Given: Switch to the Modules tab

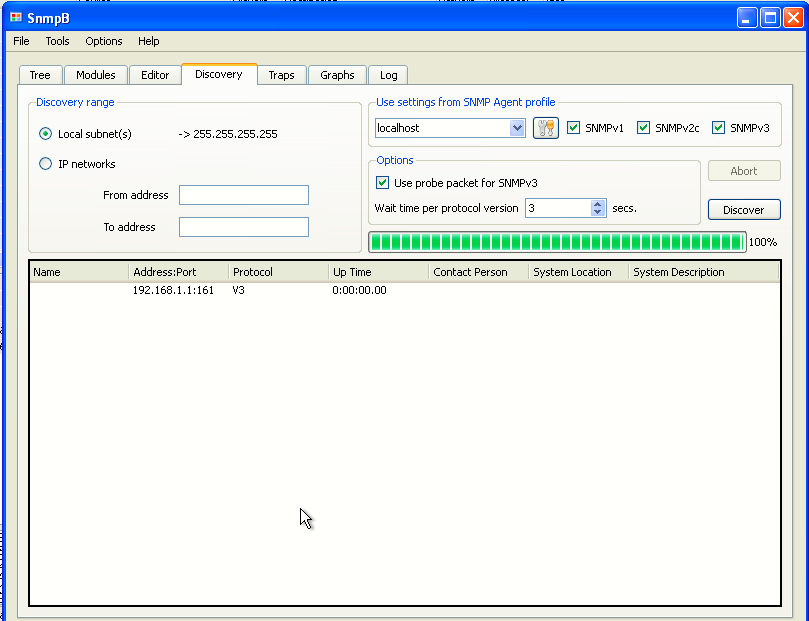Looking at the screenshot, I should [95, 75].
